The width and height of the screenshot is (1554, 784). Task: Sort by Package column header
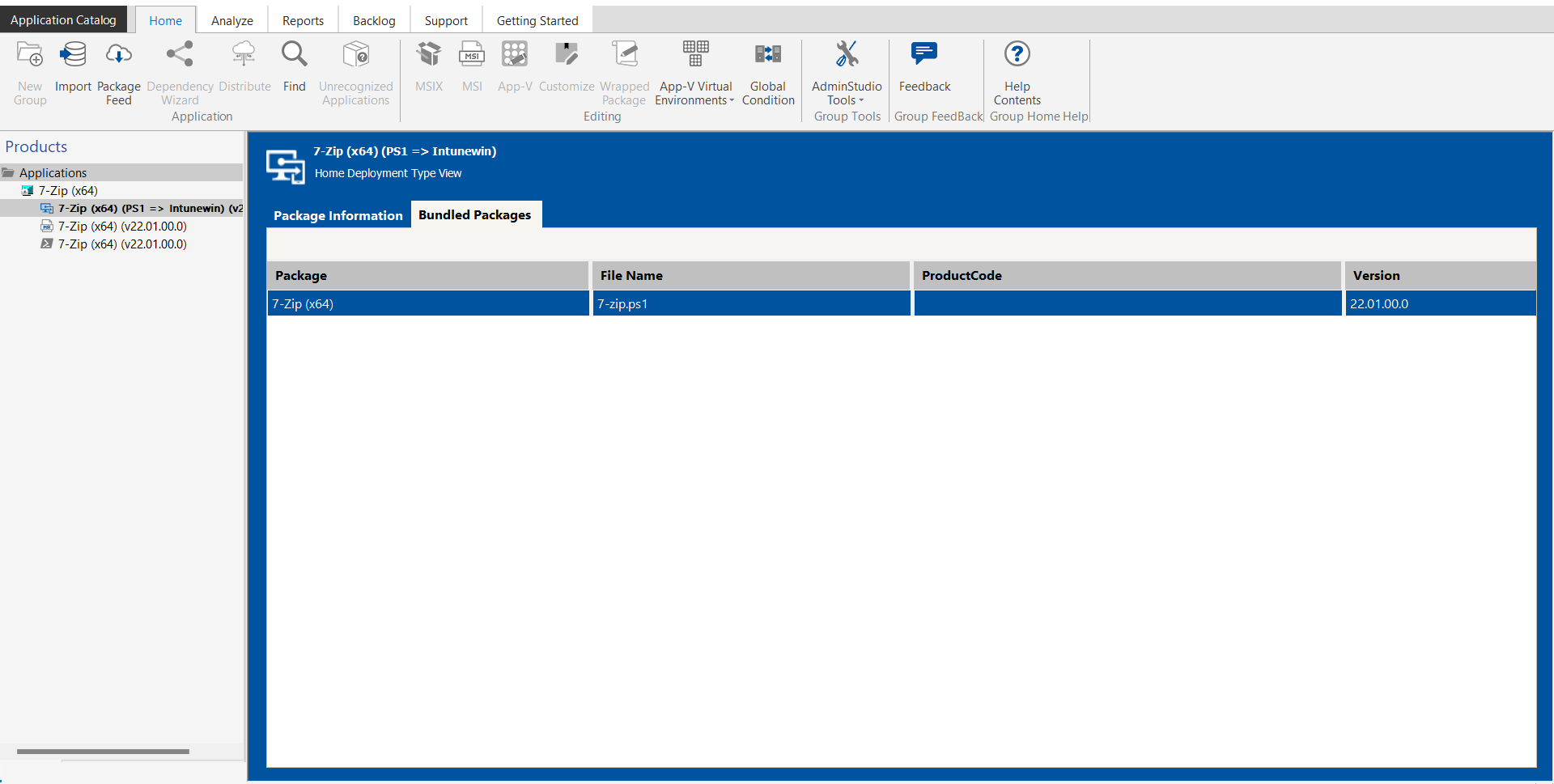pos(427,275)
